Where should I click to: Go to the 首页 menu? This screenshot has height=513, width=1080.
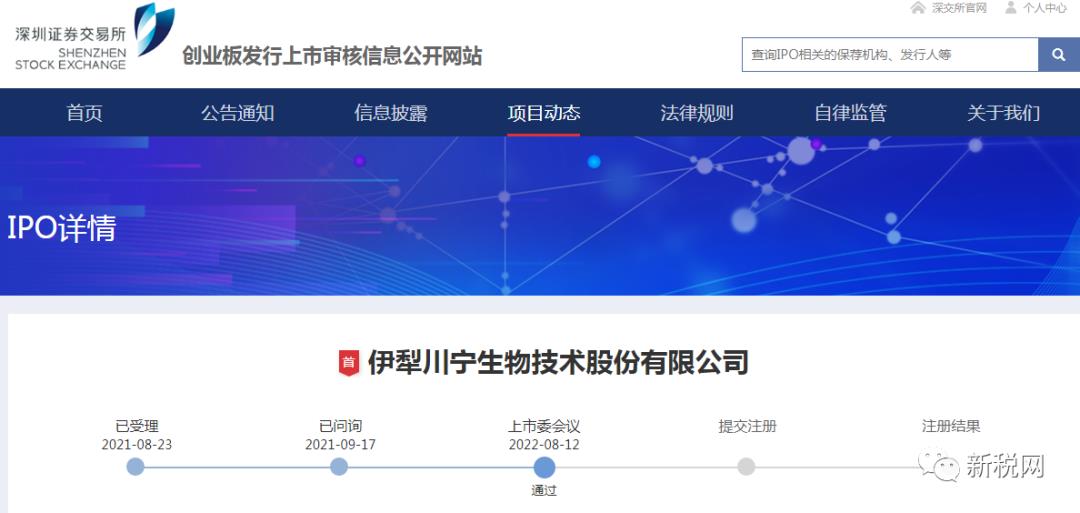coord(85,113)
